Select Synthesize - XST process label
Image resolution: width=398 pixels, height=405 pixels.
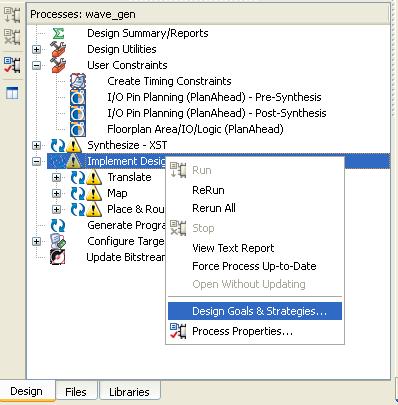coord(127,145)
